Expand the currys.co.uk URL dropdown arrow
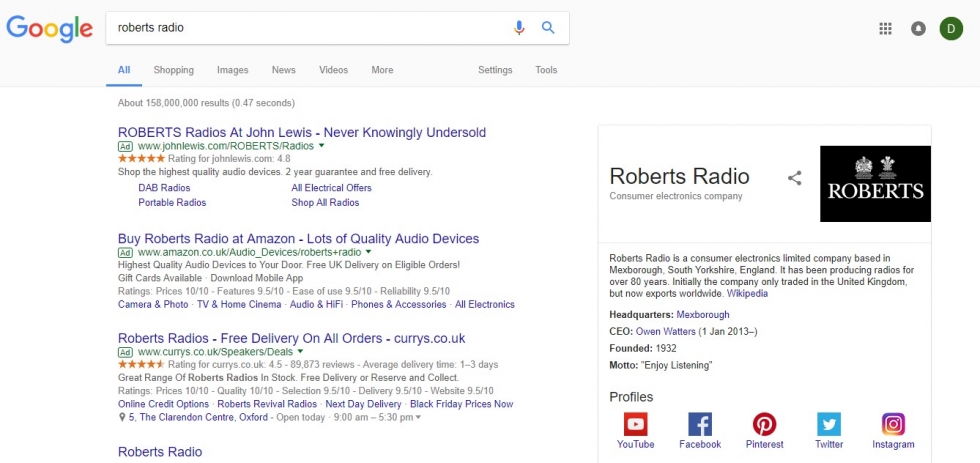Screen dimensions: 980x463 tap(300, 352)
